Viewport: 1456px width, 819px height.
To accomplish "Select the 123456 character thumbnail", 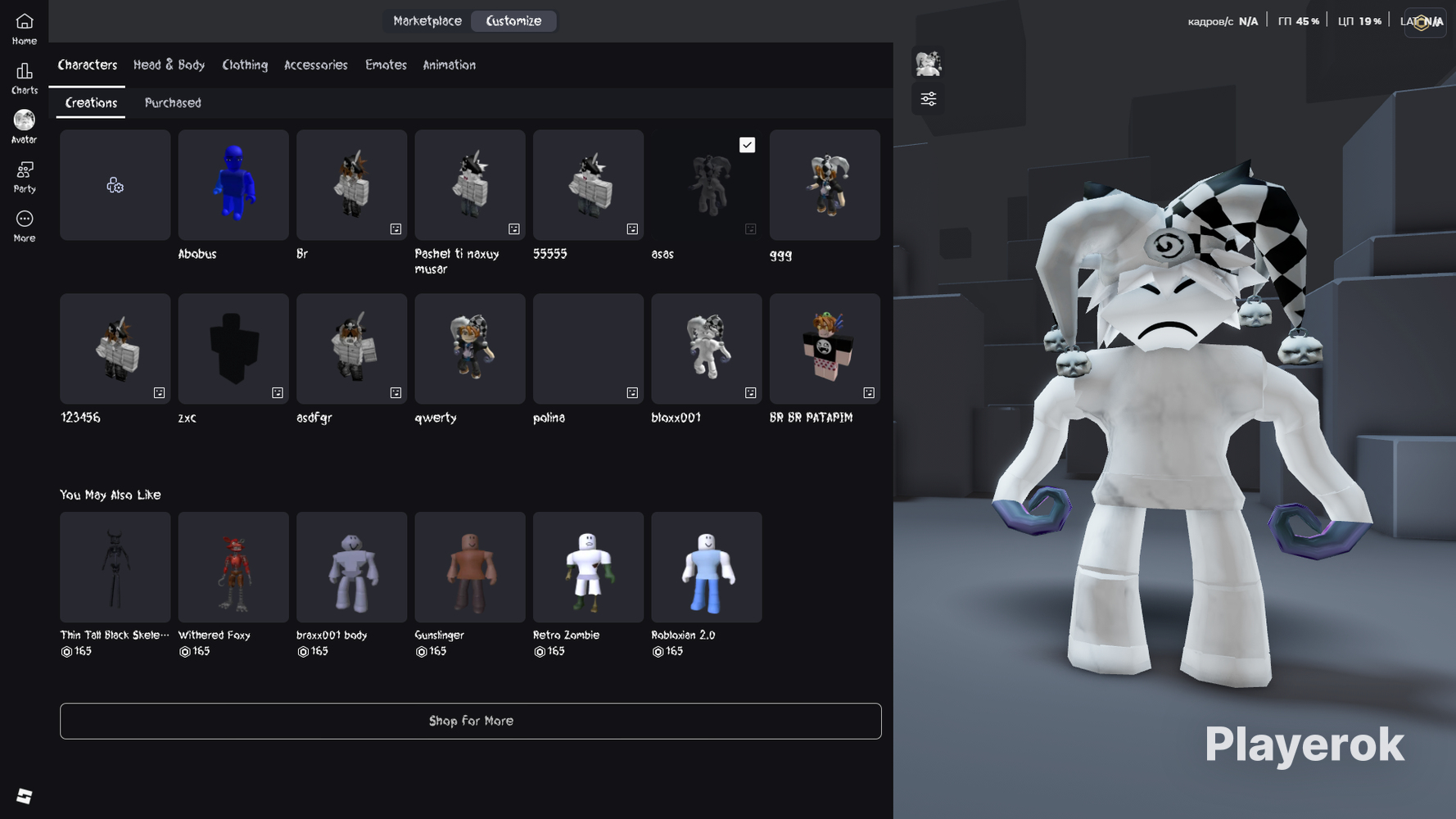I will coord(115,349).
